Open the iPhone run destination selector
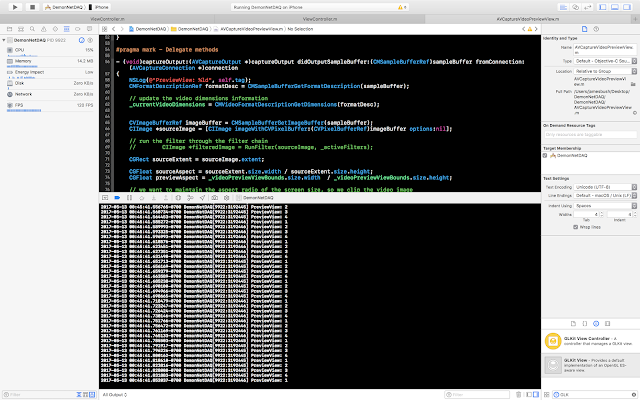640x400 pixels. (x=99, y=7)
